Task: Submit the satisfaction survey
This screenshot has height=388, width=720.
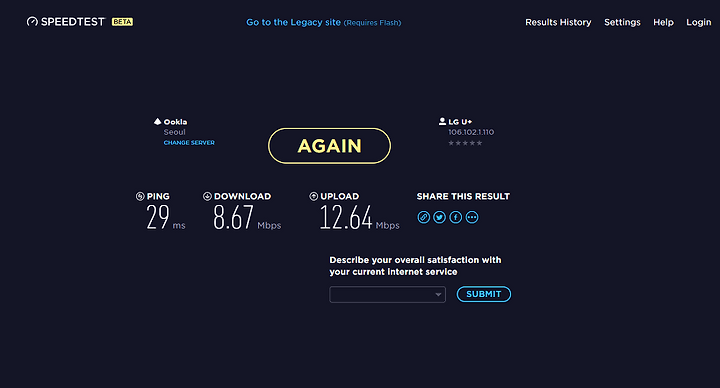Action: (x=484, y=294)
